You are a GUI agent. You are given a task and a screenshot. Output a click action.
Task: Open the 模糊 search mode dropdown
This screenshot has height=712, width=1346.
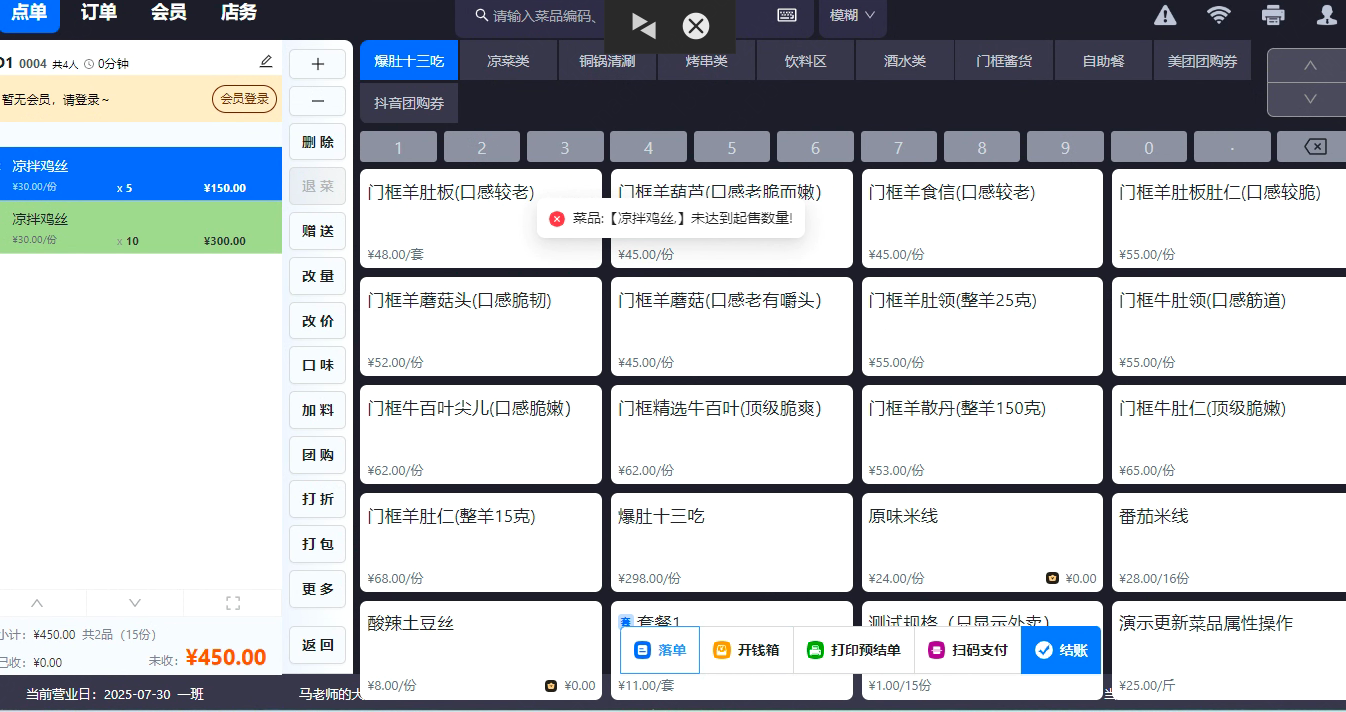[x=852, y=15]
